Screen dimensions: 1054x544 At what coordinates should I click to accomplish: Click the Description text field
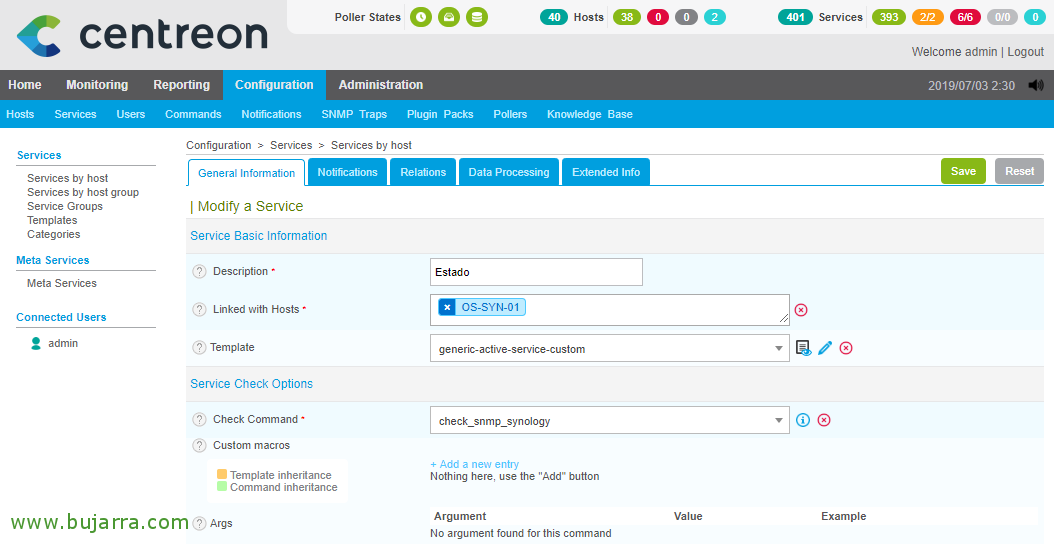pyautogui.click(x=536, y=272)
